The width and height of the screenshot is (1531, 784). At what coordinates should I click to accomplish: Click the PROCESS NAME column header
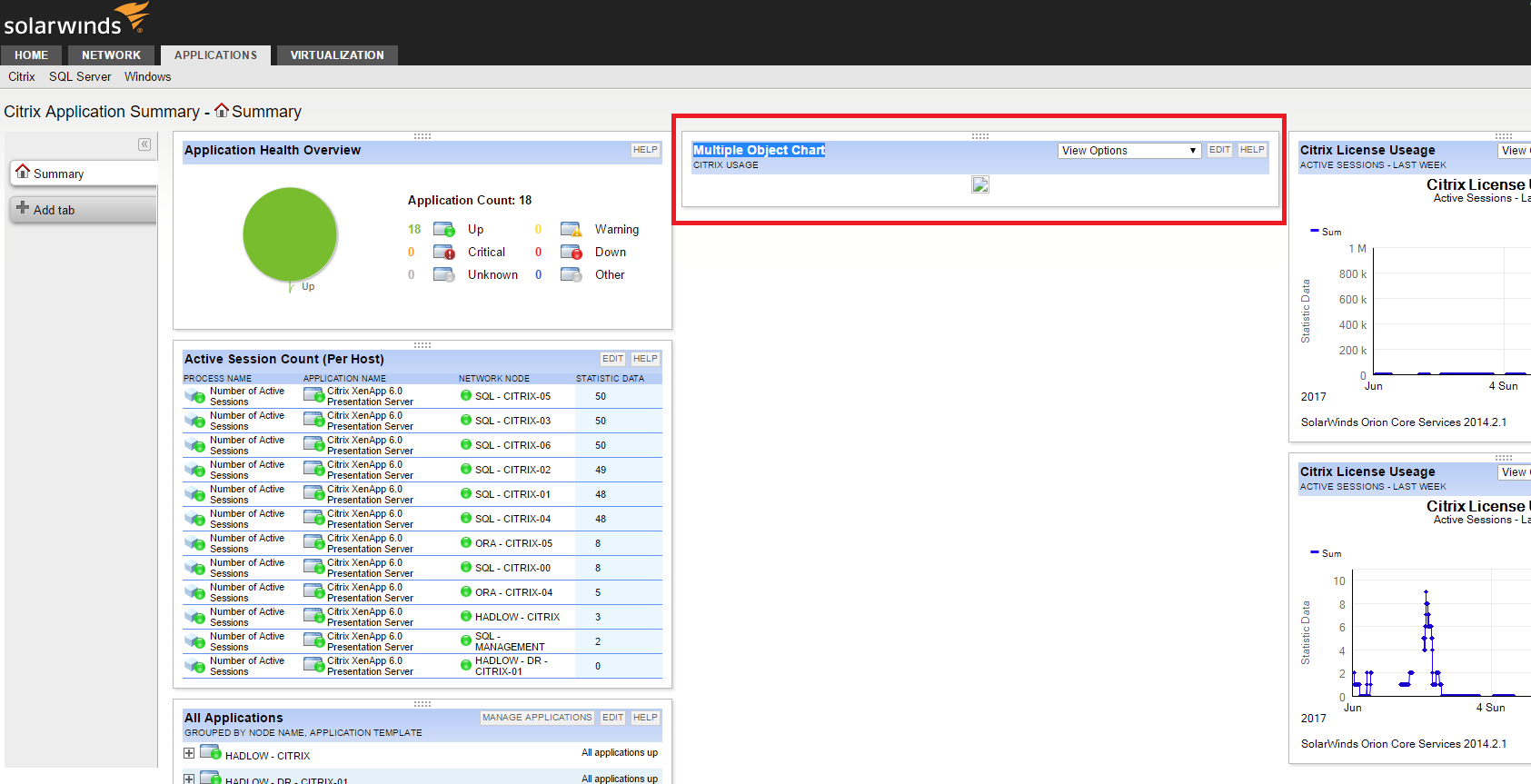coord(217,379)
